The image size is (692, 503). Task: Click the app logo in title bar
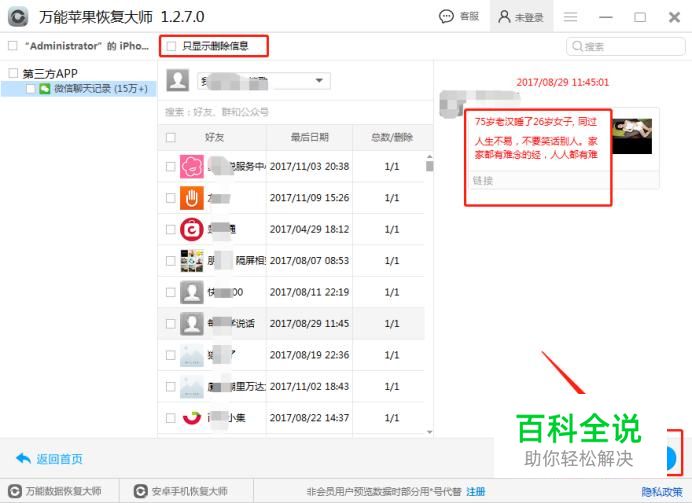[18, 17]
